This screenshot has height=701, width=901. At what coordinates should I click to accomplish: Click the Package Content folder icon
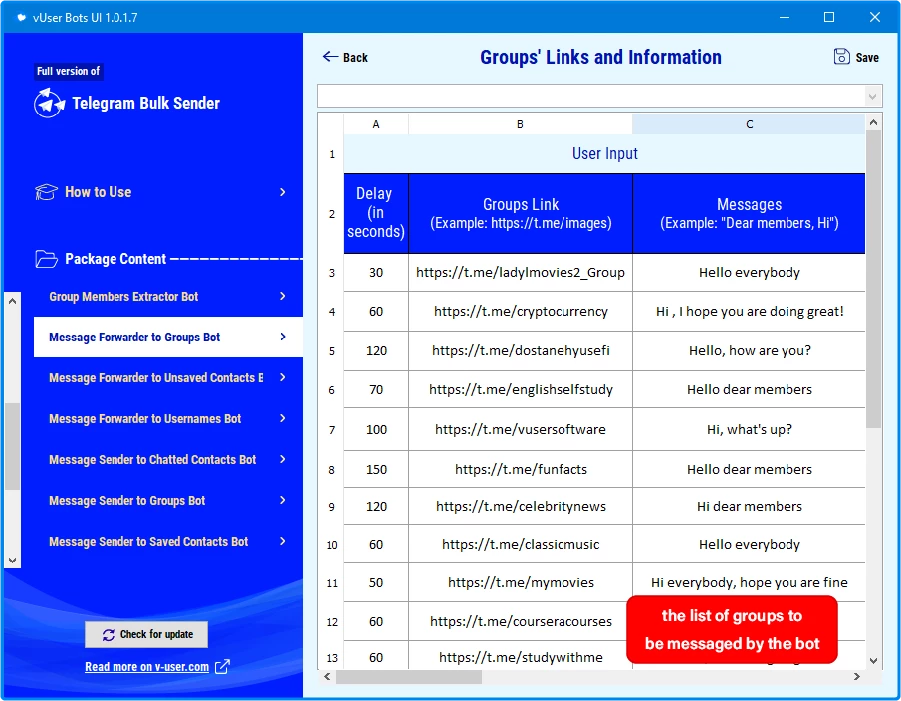tap(46, 259)
